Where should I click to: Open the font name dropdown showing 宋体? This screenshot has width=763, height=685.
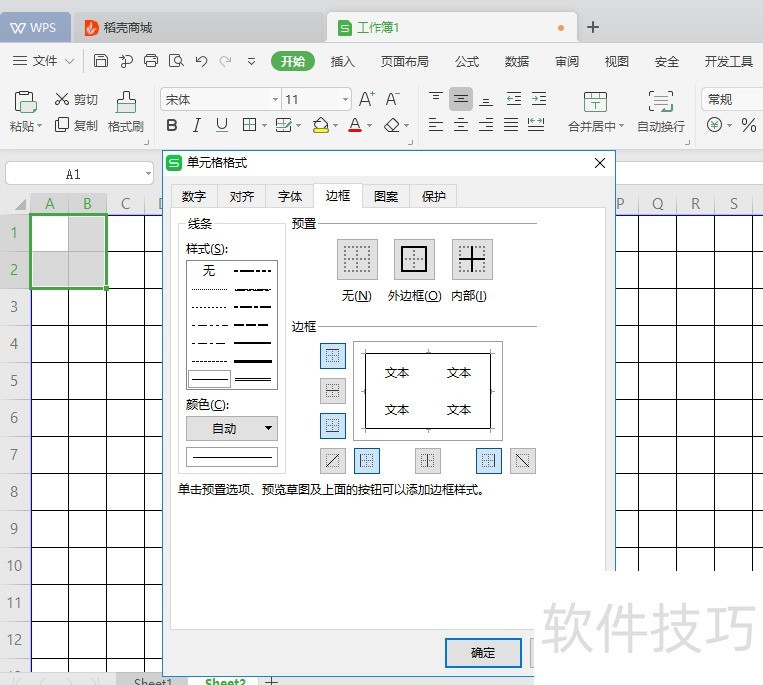pos(275,100)
